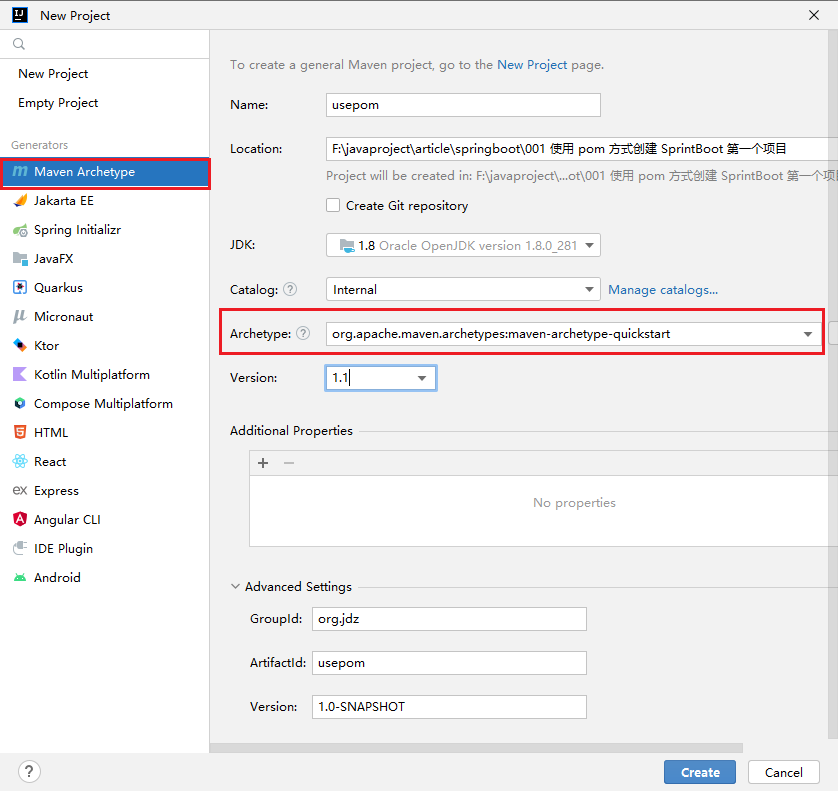Click the Kotlin Multiplatform icon
838x791 pixels.
click(x=20, y=374)
